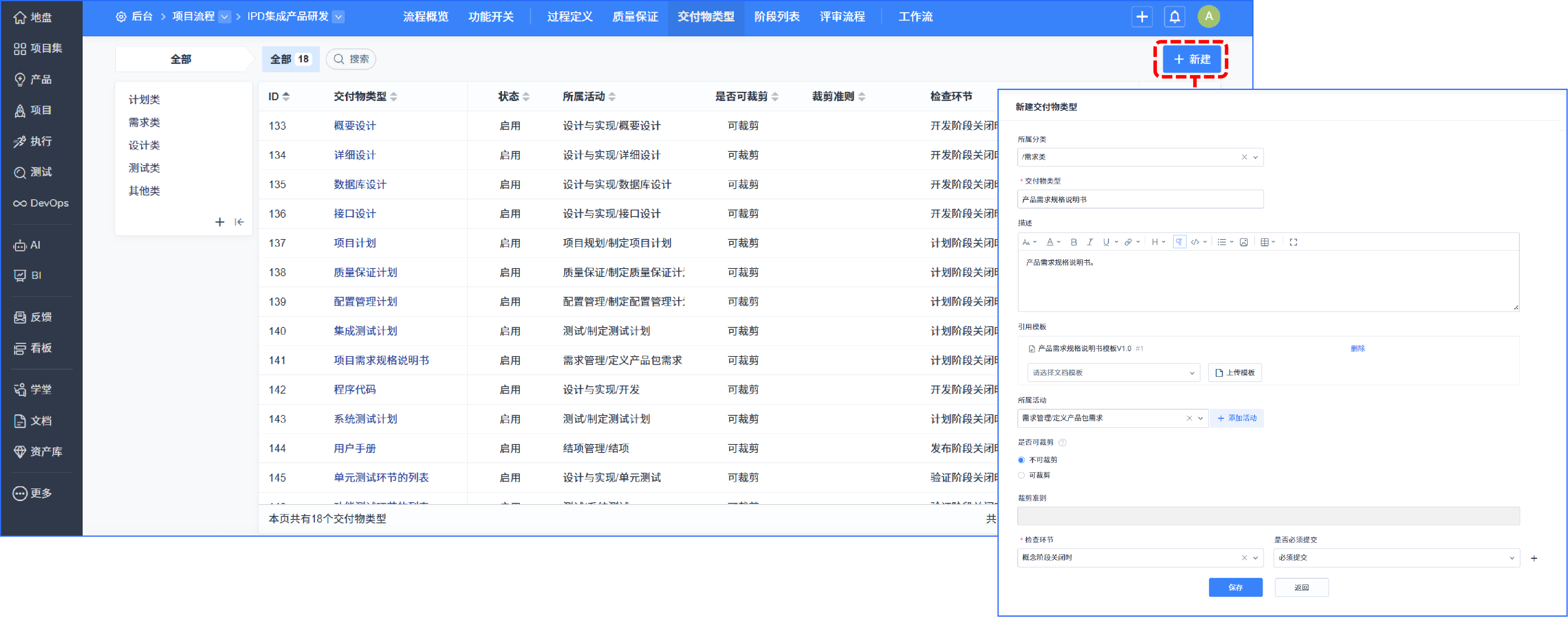Open 地盘 in left sidebar
The height and width of the screenshot is (617, 1568).
pyautogui.click(x=33, y=18)
